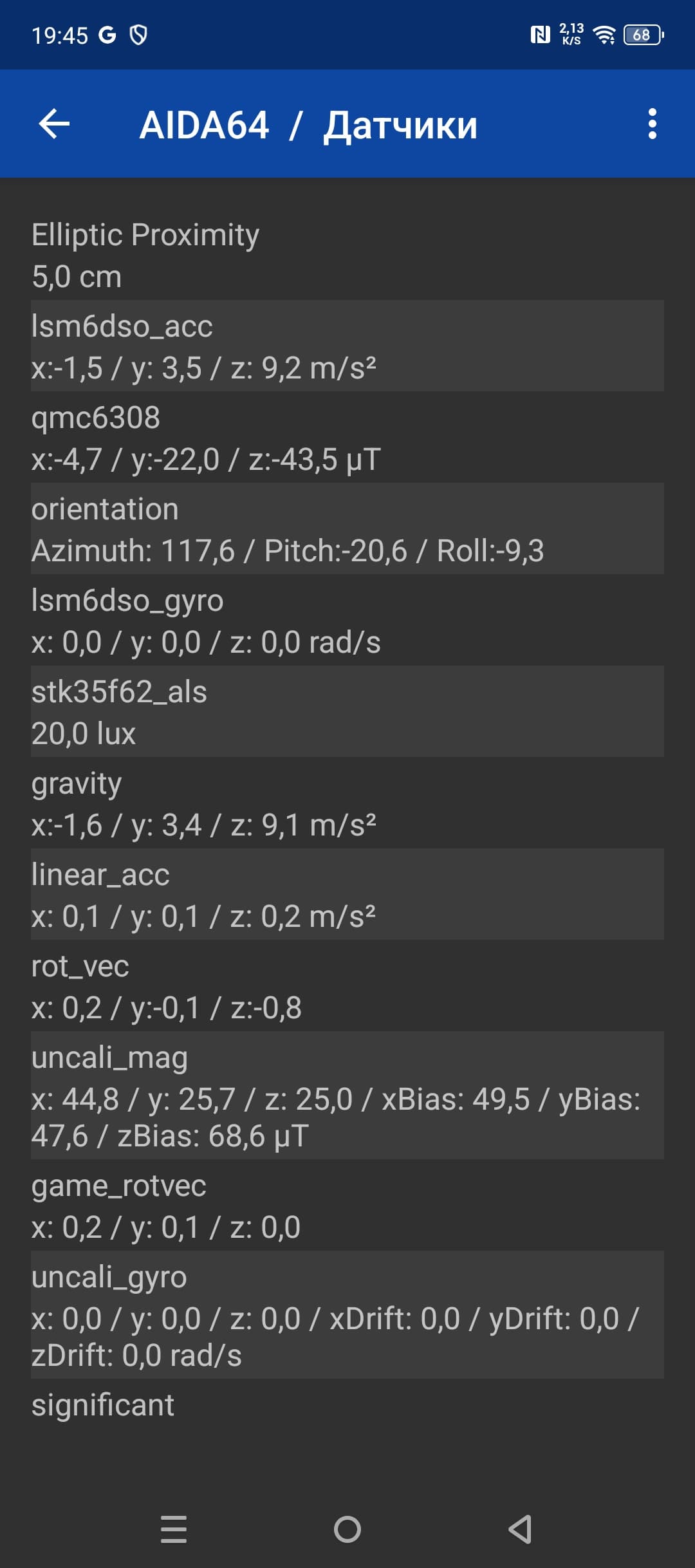Tap the battery level indicator
Viewport: 695px width, 1568px height.
pyautogui.click(x=643, y=35)
